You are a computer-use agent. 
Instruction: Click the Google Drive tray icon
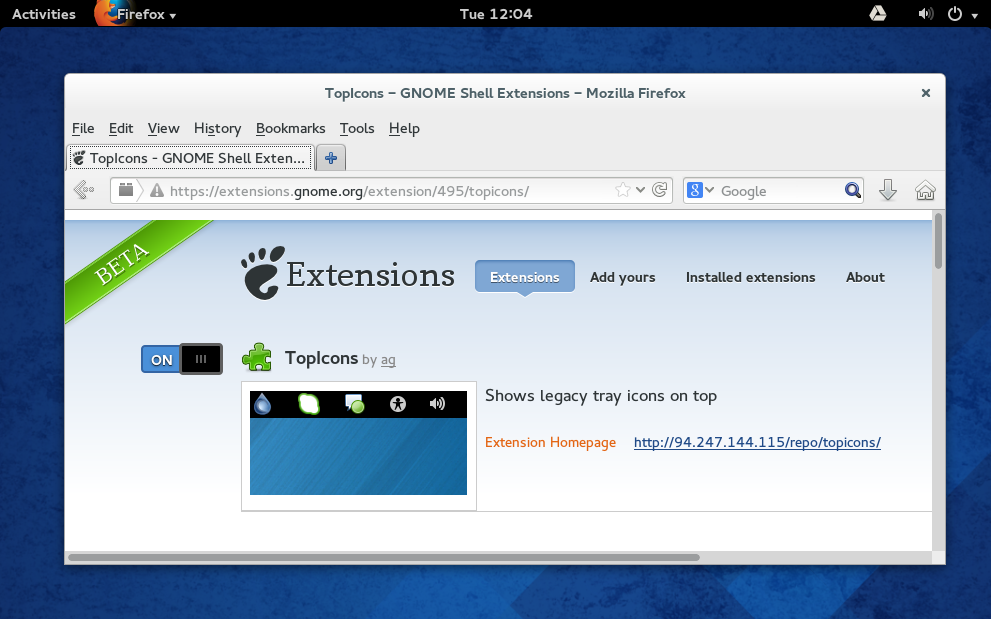[878, 13]
